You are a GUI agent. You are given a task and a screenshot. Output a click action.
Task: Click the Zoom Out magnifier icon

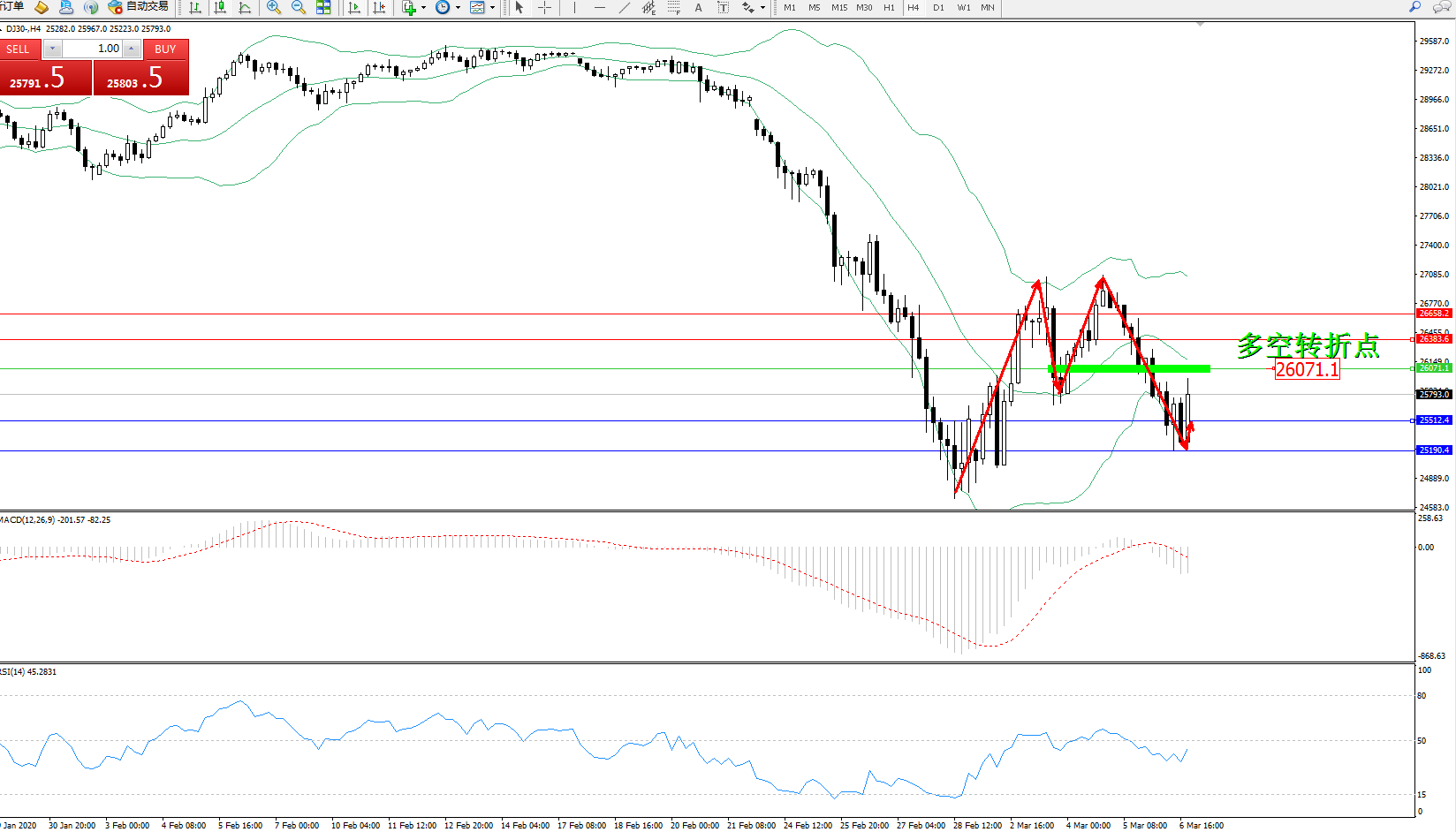[x=298, y=8]
